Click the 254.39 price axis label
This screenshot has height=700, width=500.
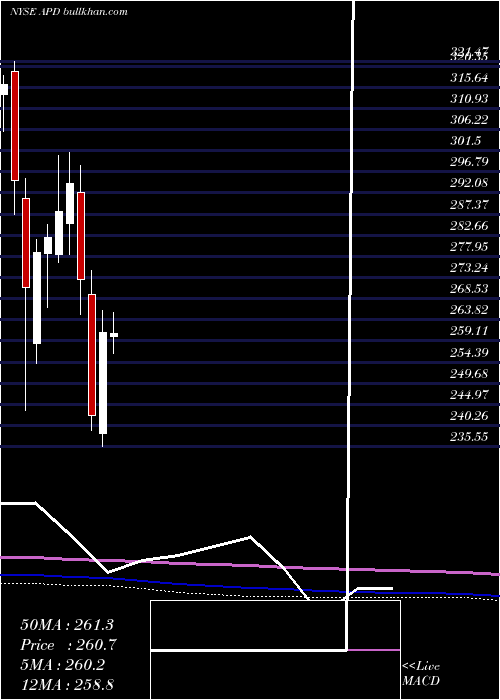[469, 352]
